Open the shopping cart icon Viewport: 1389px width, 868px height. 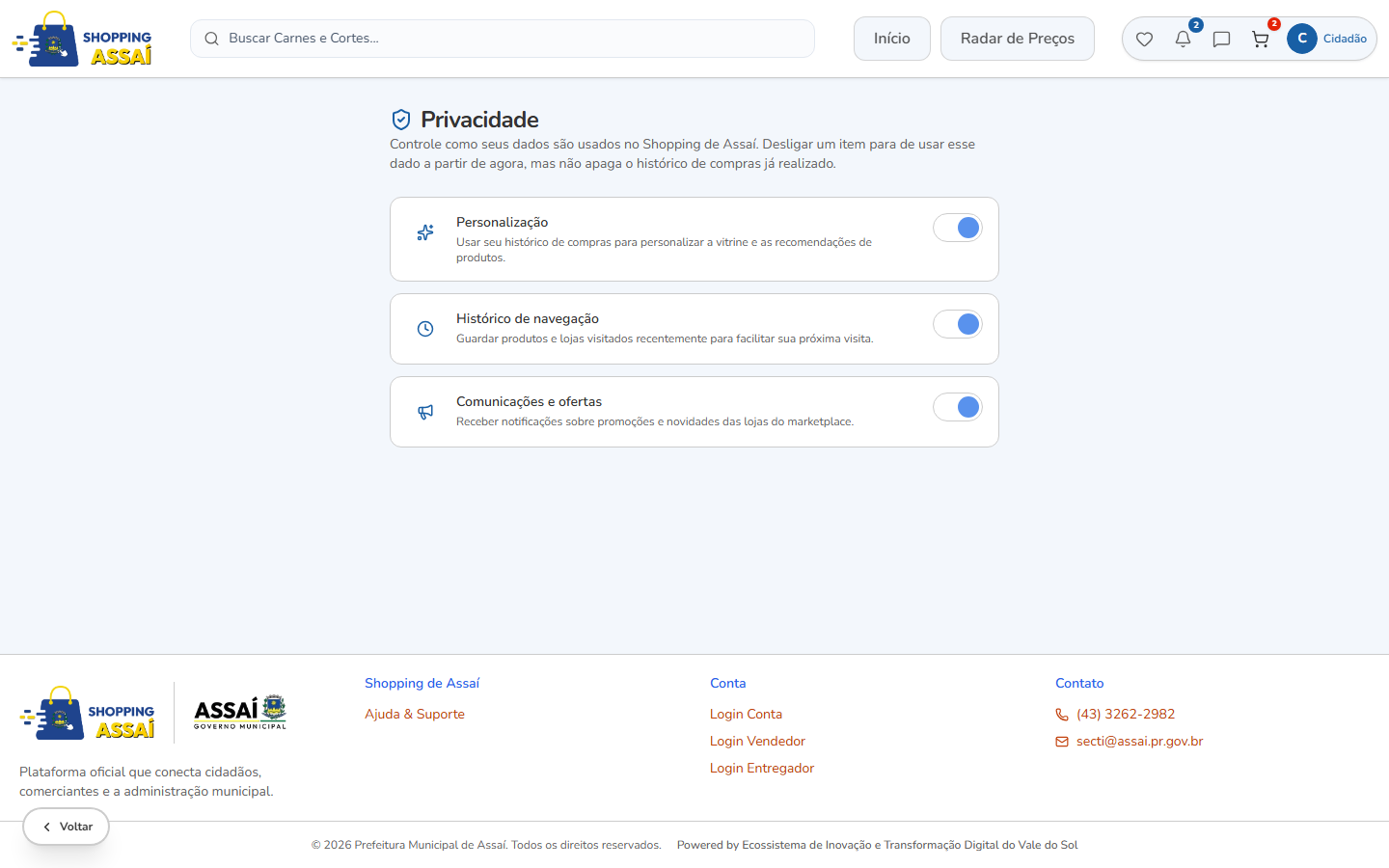[1260, 39]
